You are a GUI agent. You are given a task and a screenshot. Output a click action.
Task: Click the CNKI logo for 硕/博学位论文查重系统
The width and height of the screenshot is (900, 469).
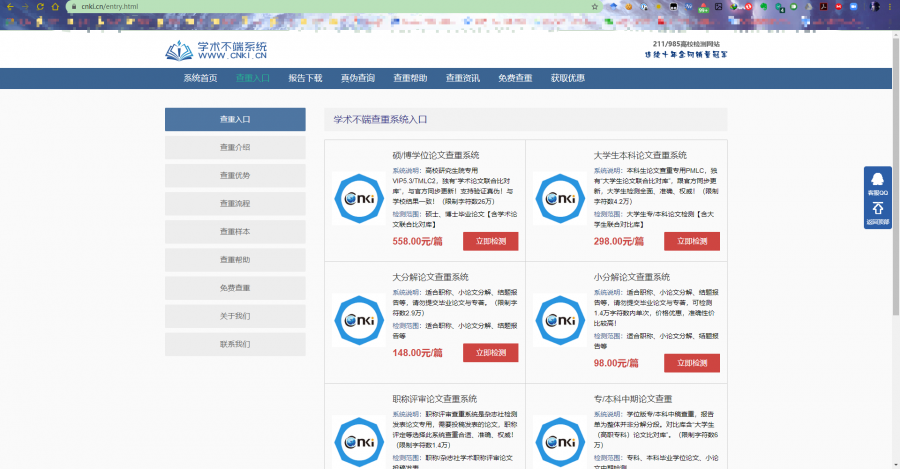coord(359,199)
